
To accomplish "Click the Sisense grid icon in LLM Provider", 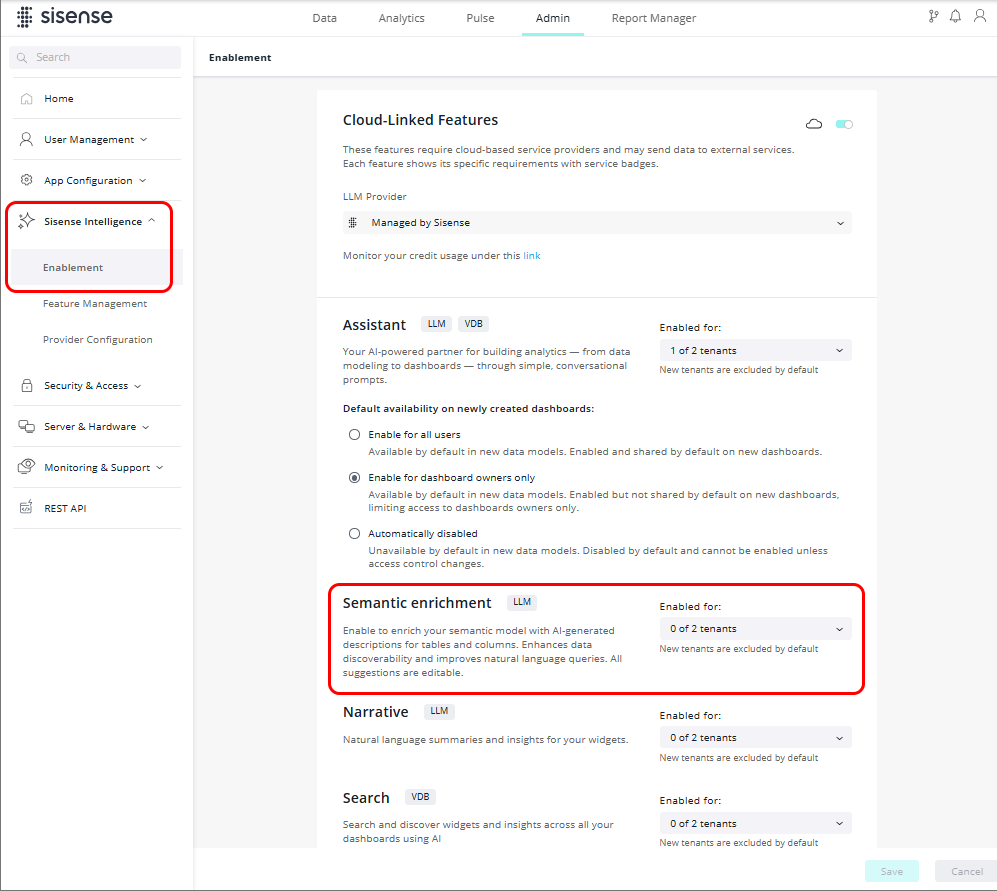I will coord(353,223).
